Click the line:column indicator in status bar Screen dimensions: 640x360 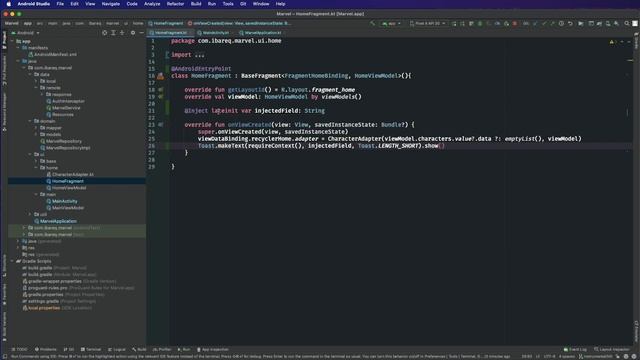tap(527, 356)
